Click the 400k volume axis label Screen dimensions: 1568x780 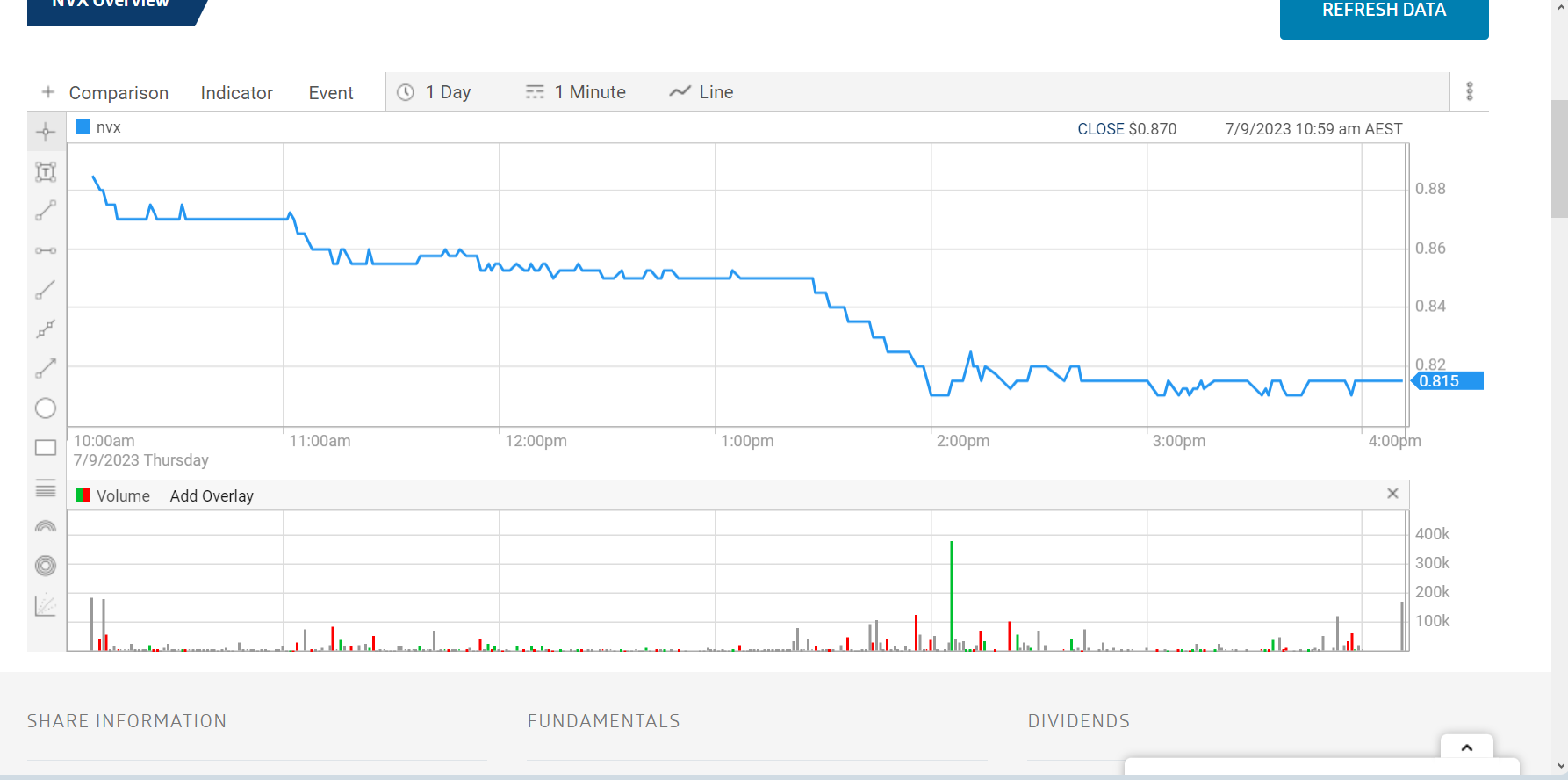pos(1433,534)
